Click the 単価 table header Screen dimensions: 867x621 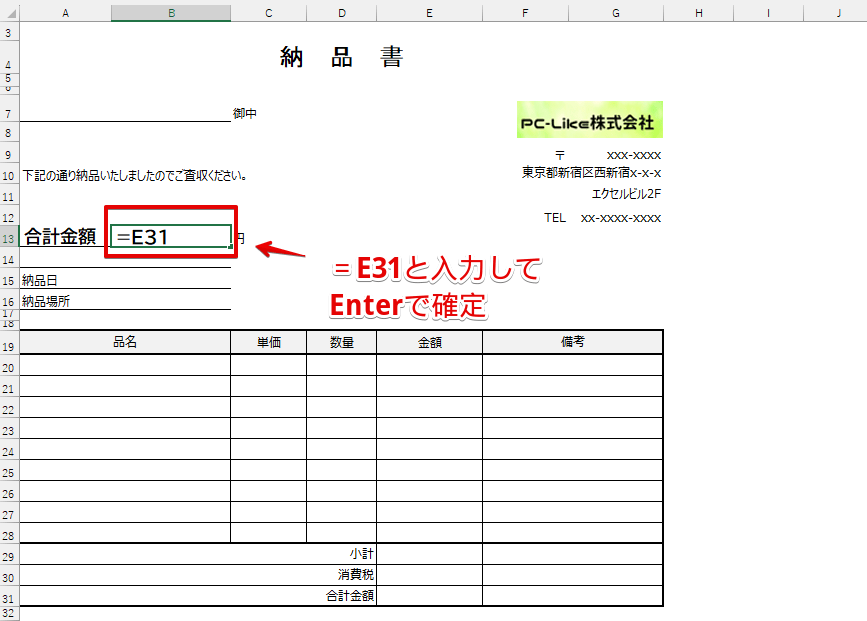[x=269, y=342]
